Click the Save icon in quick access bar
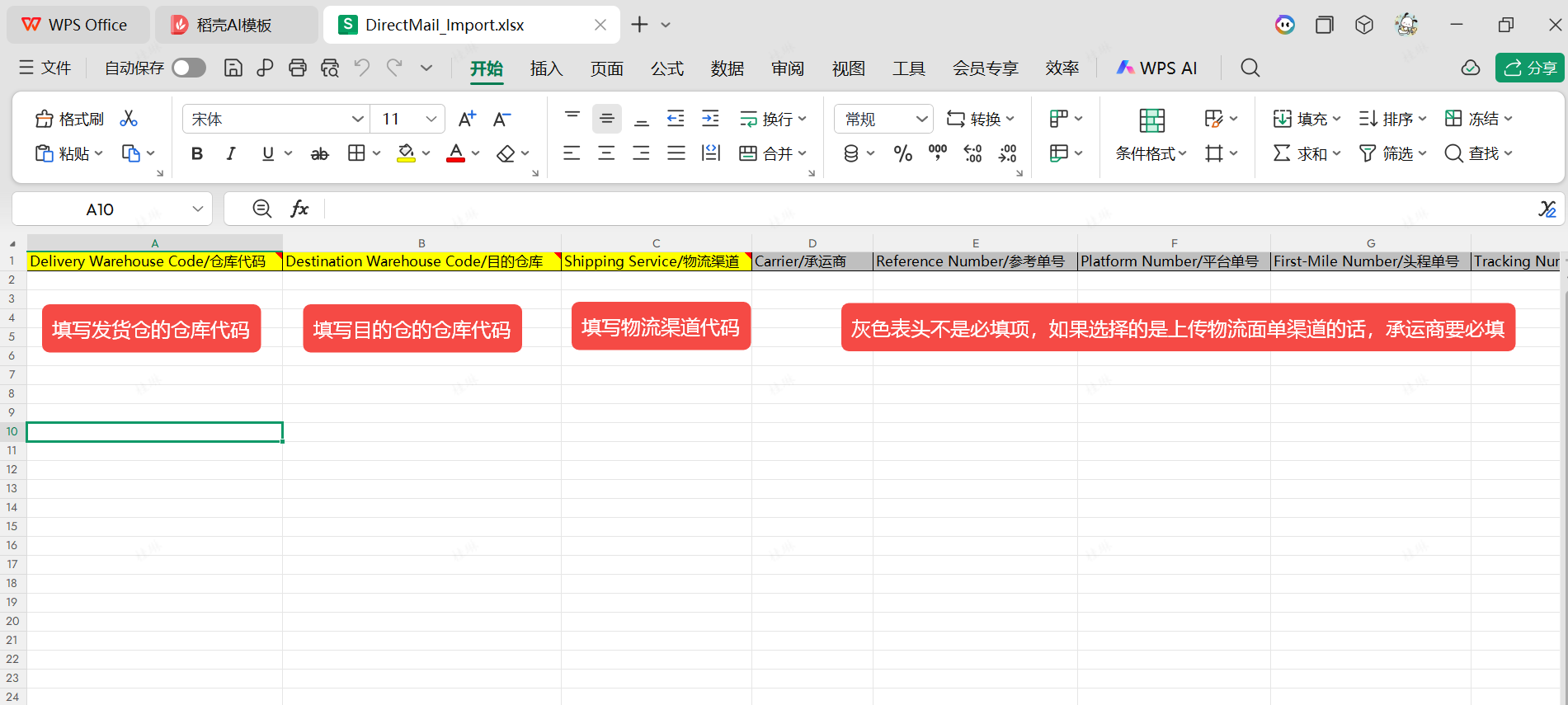Image resolution: width=1568 pixels, height=705 pixels. [233, 68]
